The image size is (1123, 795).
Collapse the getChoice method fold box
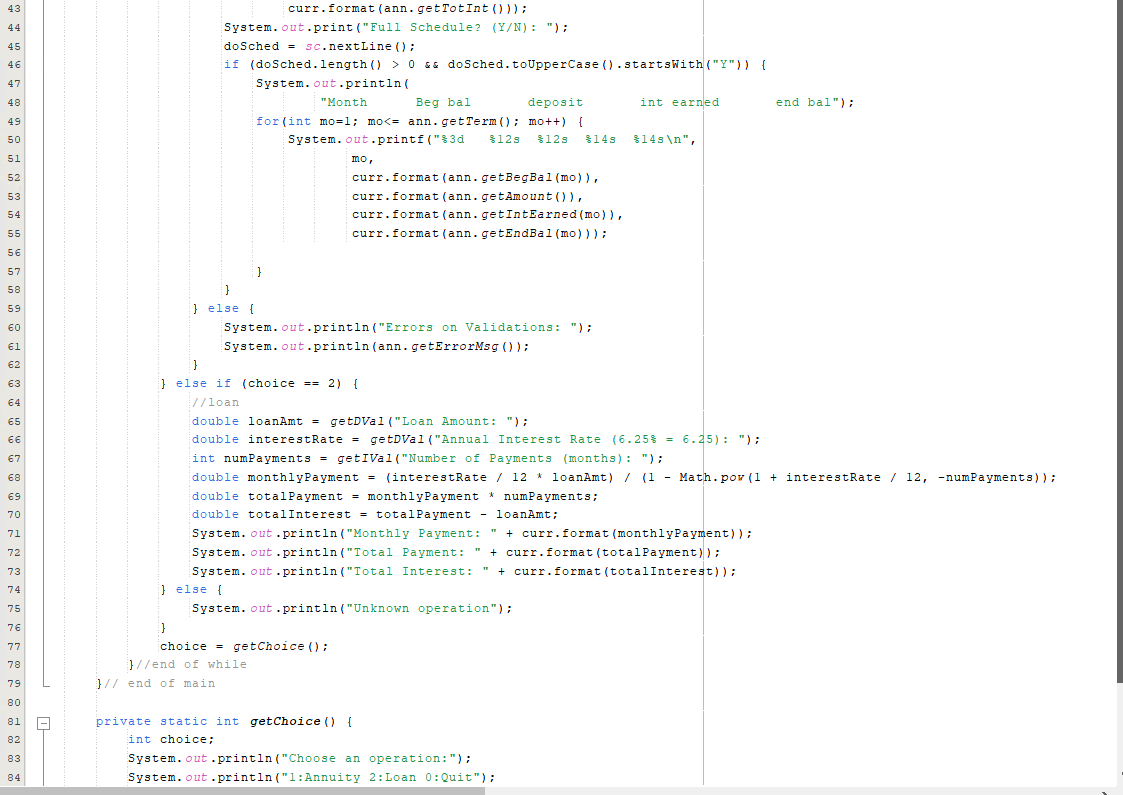[x=42, y=720]
